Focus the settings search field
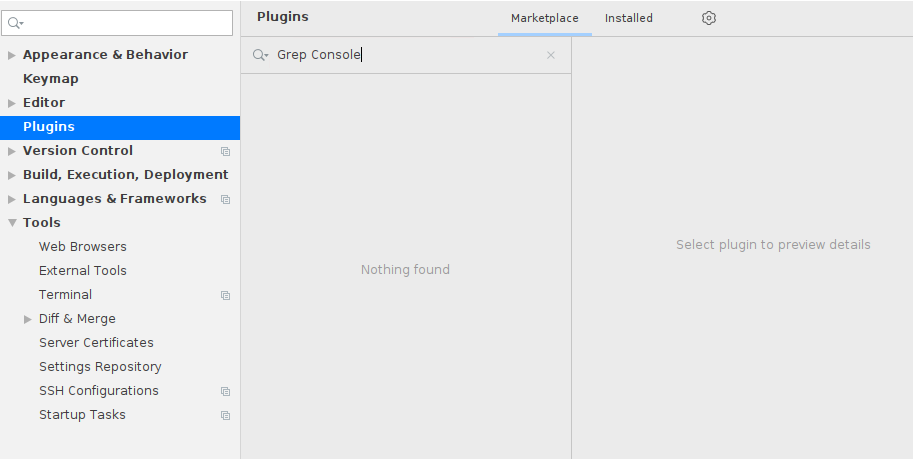913x459 pixels. pyautogui.click(x=117, y=23)
